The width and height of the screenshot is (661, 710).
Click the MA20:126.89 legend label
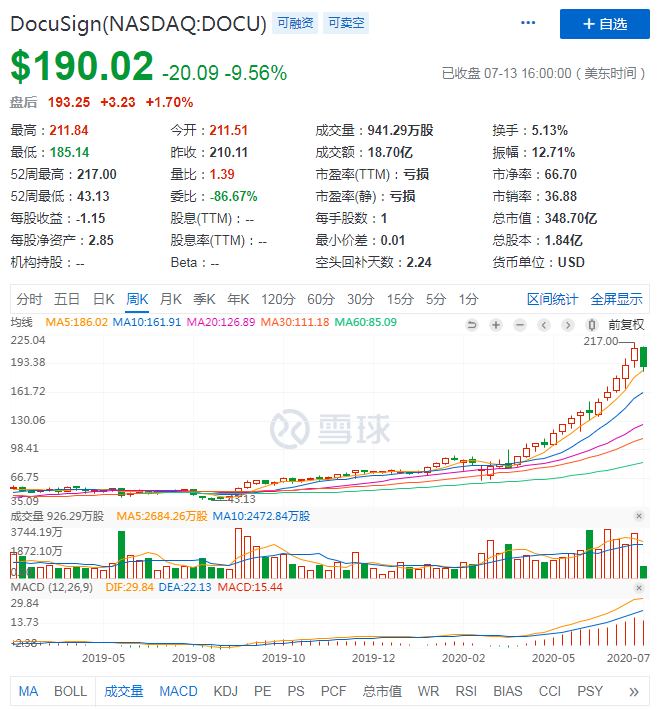(221, 322)
